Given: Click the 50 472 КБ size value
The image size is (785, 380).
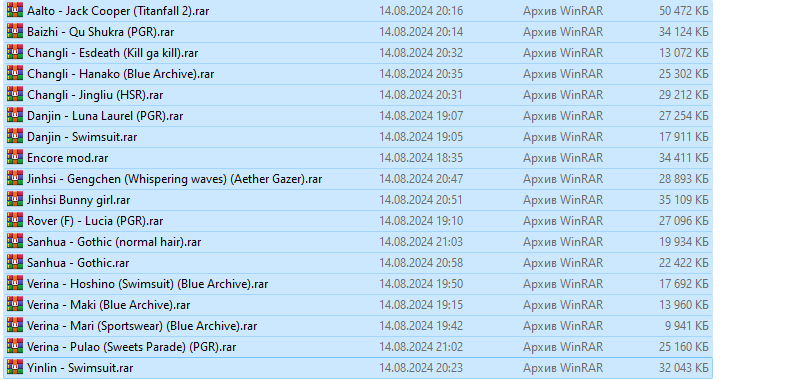Looking at the screenshot, I should pyautogui.click(x=684, y=11).
